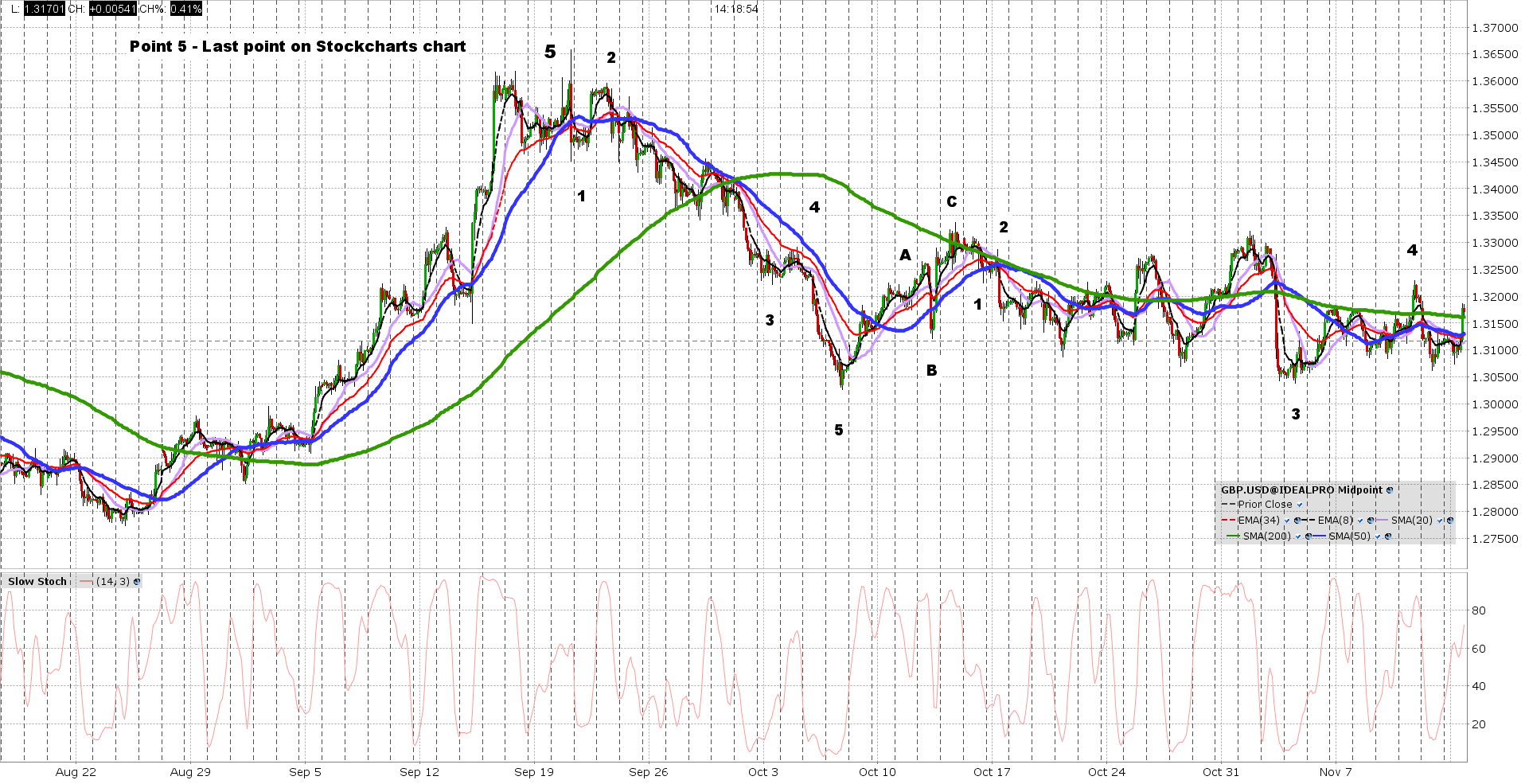
Task: Click the GBP.USD@IDEALPRO Midpoint legend title
Action: 1301,490
